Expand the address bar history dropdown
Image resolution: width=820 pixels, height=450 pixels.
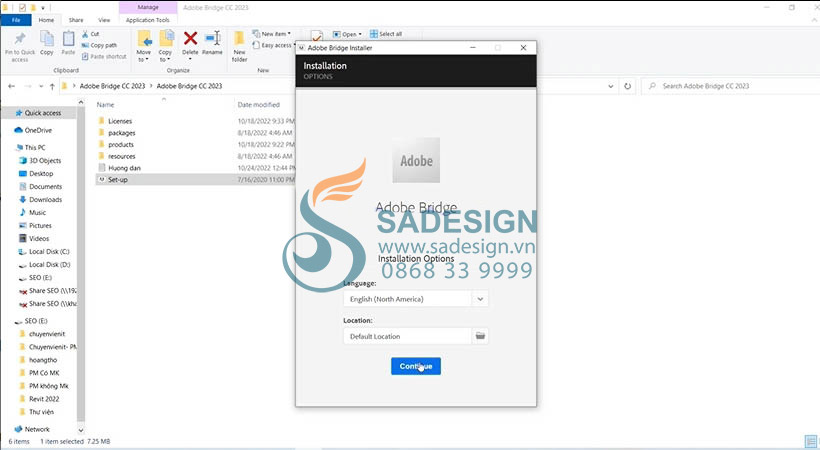[x=611, y=86]
